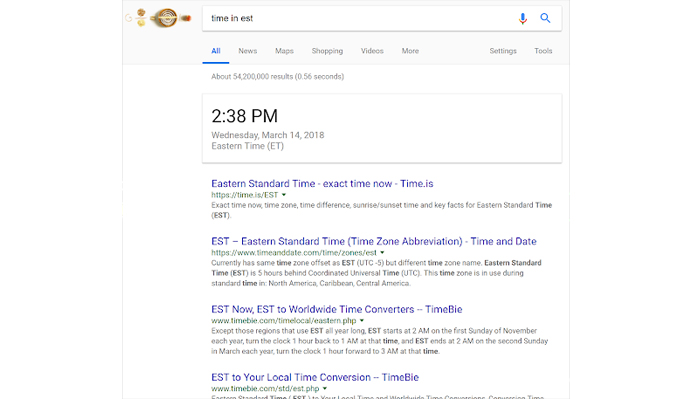Switch to the News tab
This screenshot has width=692, height=399.
(248, 51)
